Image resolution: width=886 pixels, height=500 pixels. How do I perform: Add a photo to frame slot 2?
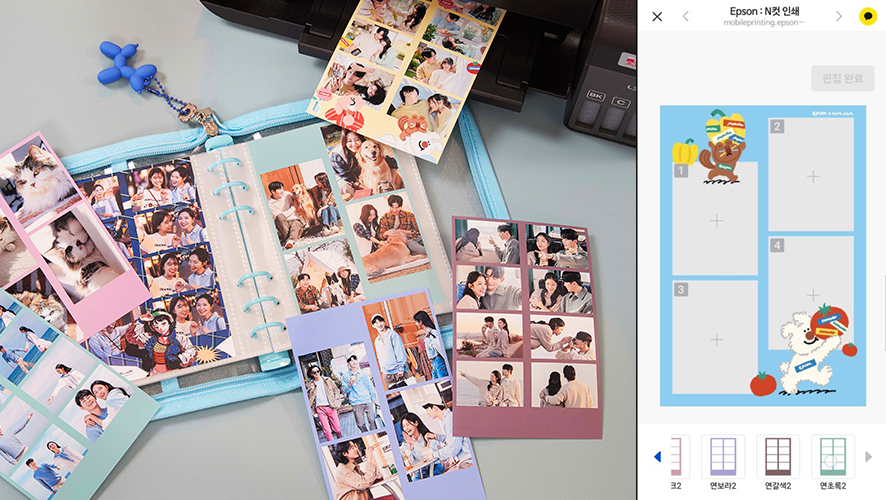click(812, 176)
